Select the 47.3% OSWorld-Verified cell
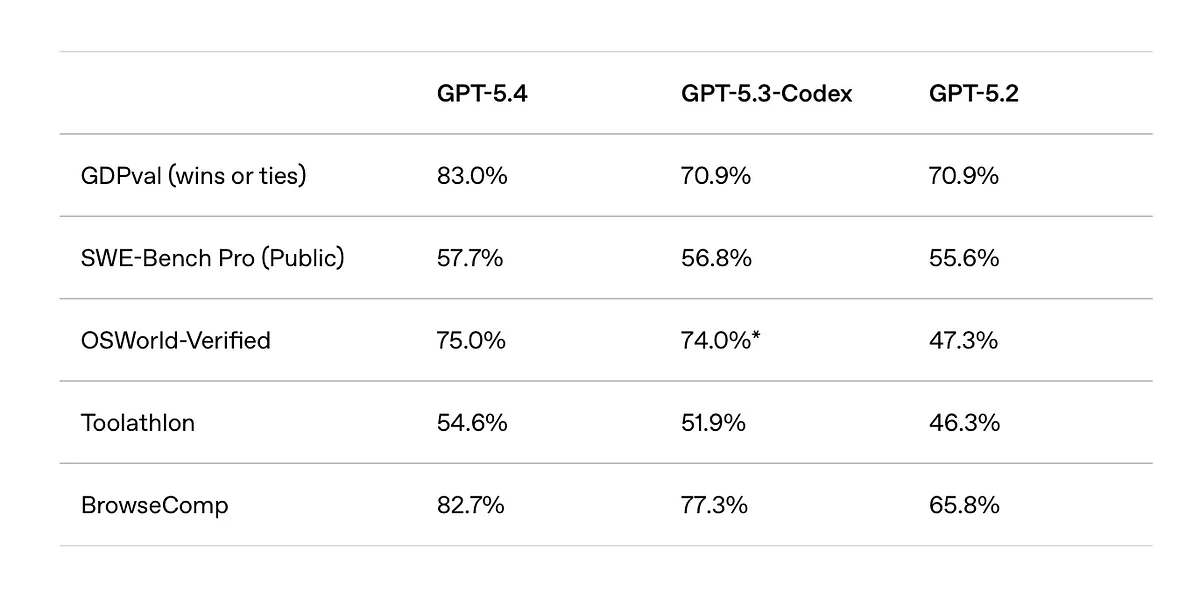This screenshot has height=592, width=1200. coord(963,341)
